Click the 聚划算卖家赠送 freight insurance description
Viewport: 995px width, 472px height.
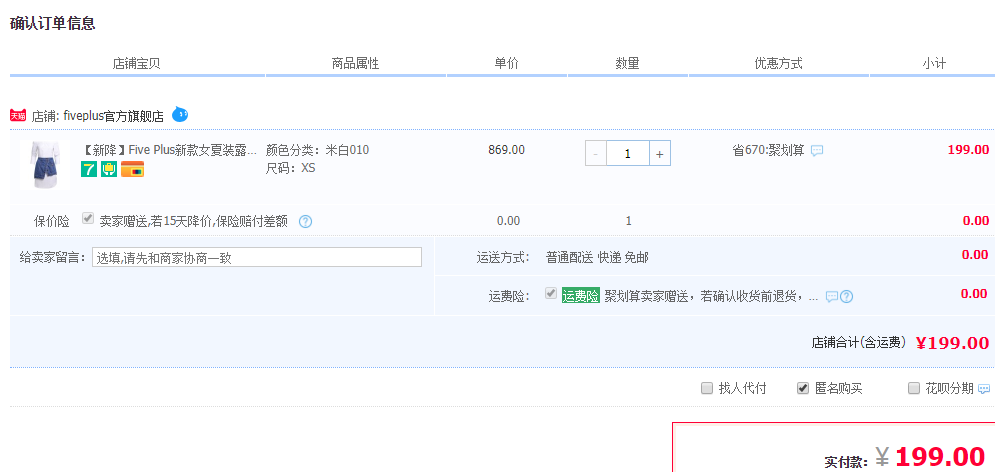click(711, 296)
